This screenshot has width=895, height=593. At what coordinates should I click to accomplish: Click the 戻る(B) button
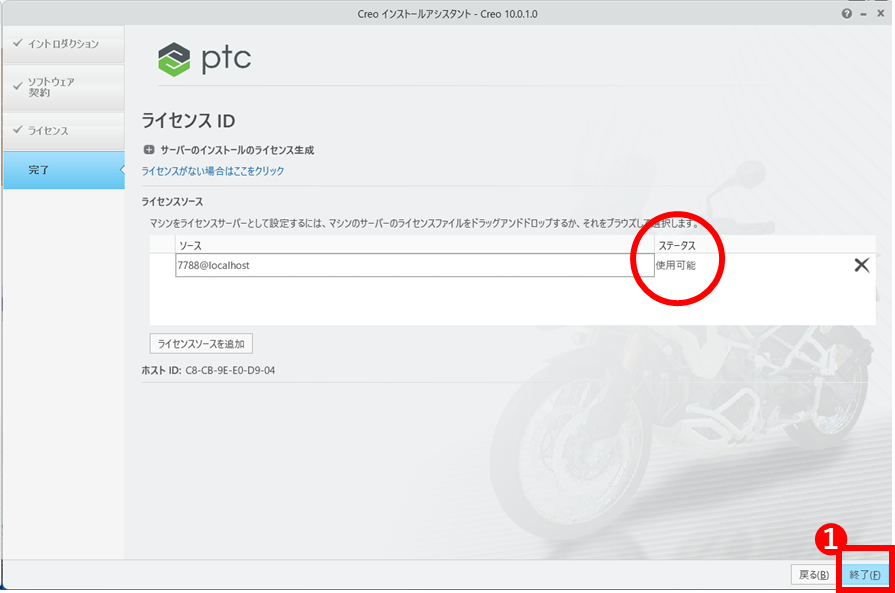point(813,575)
